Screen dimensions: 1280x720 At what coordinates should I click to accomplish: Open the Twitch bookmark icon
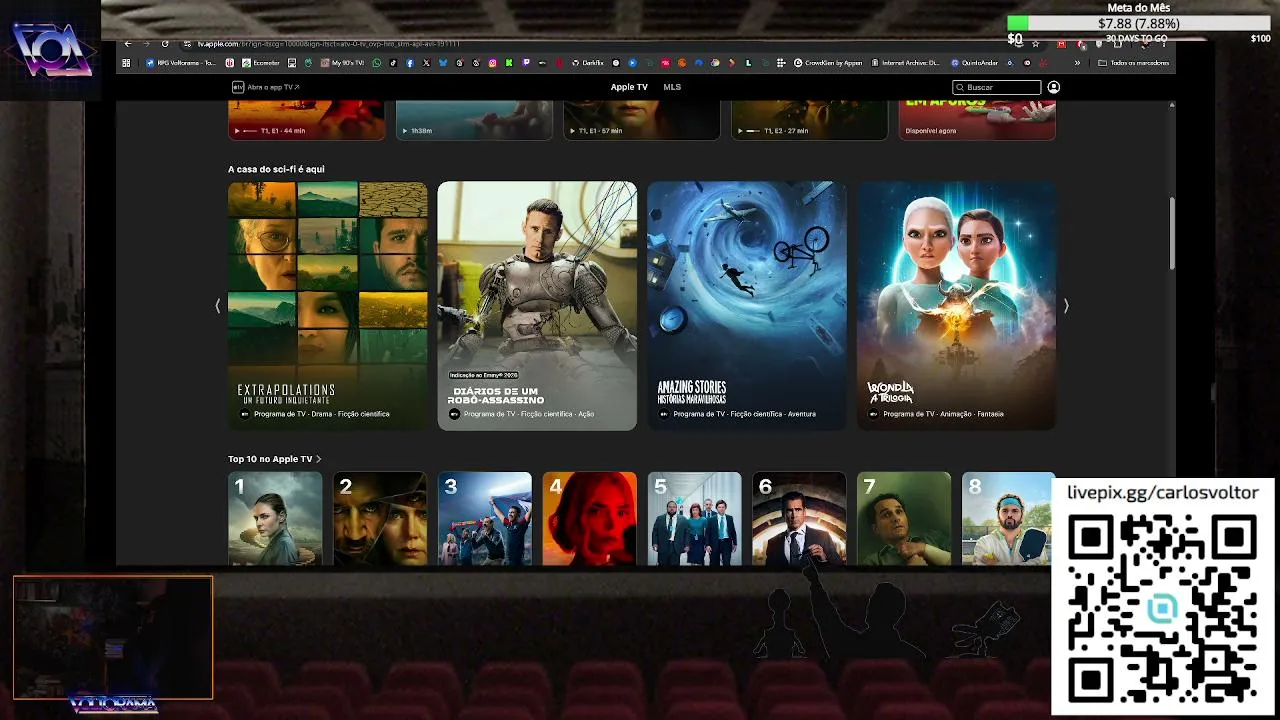pos(526,63)
